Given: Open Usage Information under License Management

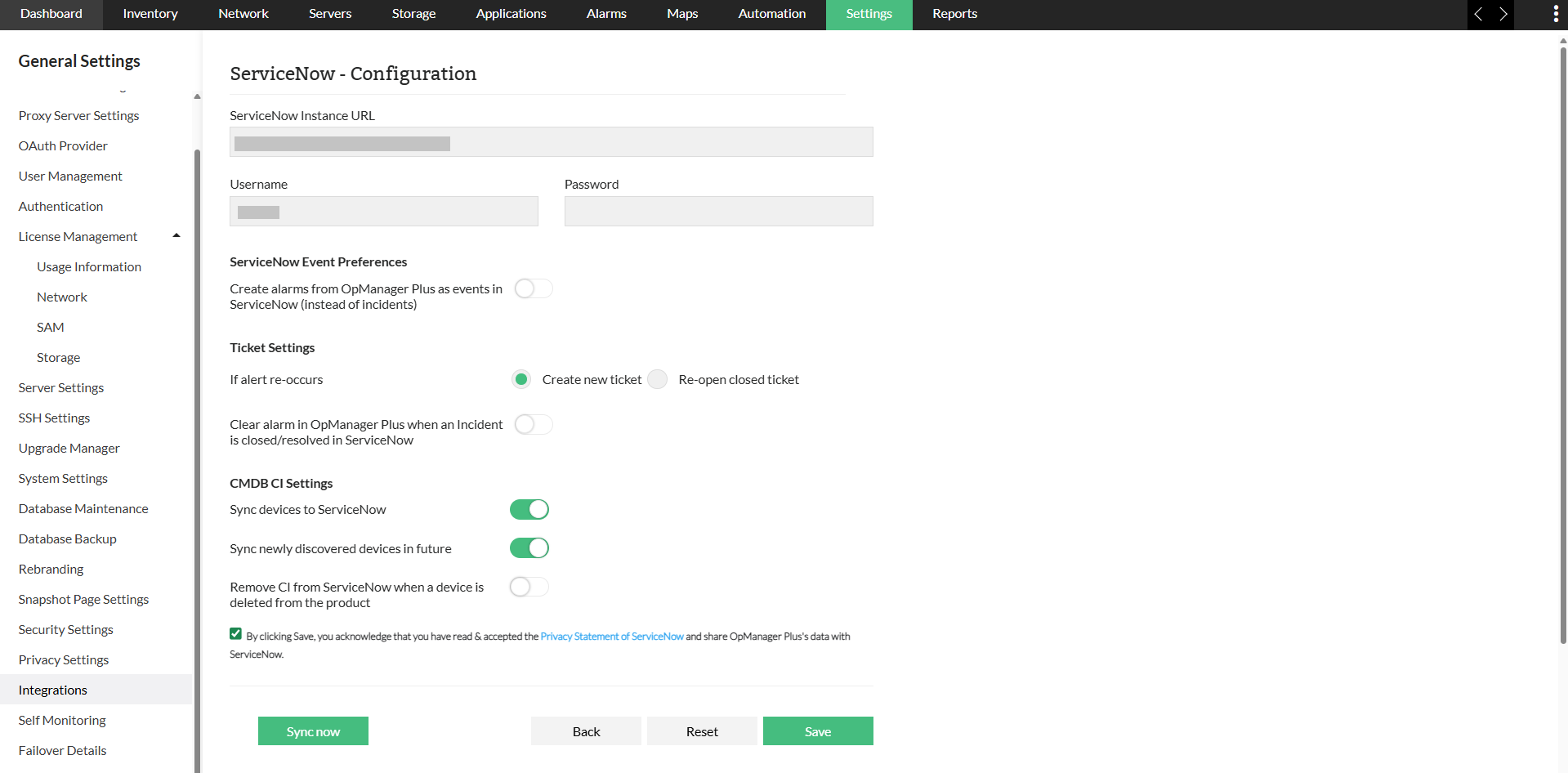Looking at the screenshot, I should (x=89, y=266).
